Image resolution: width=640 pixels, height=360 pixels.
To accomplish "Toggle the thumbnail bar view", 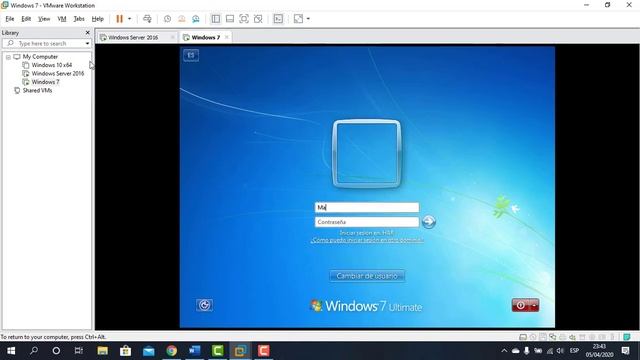I will [230, 19].
